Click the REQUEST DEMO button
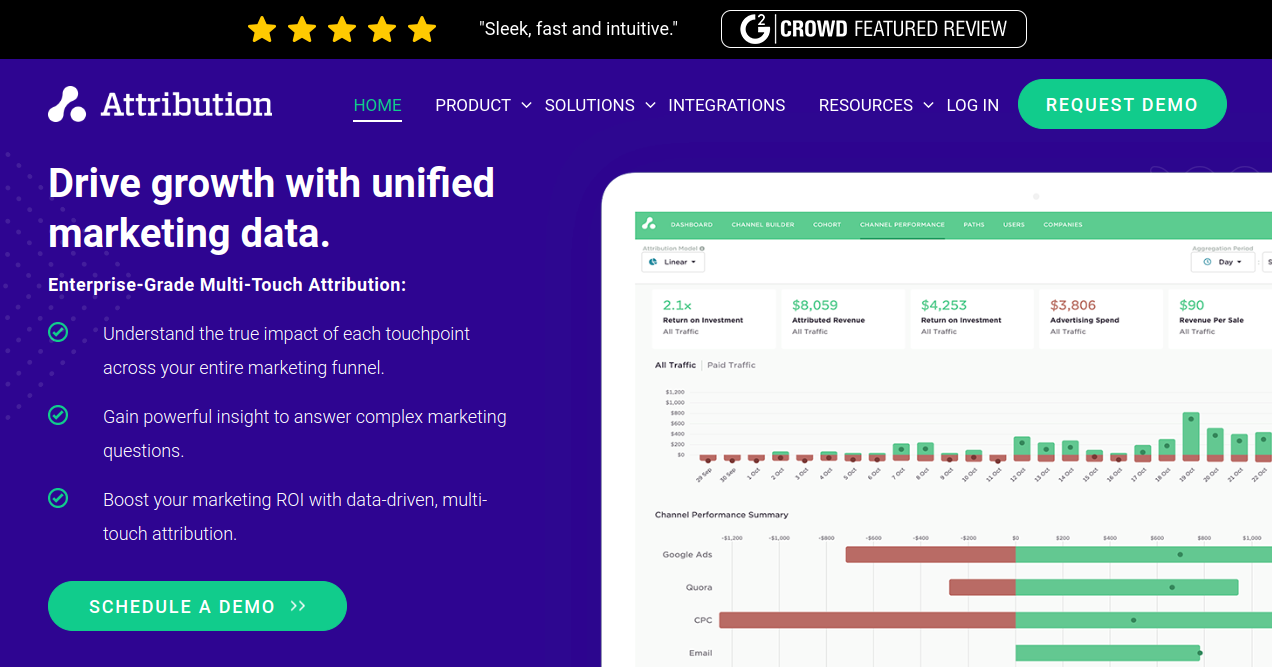Screen dimensions: 1272x667 click(1122, 104)
